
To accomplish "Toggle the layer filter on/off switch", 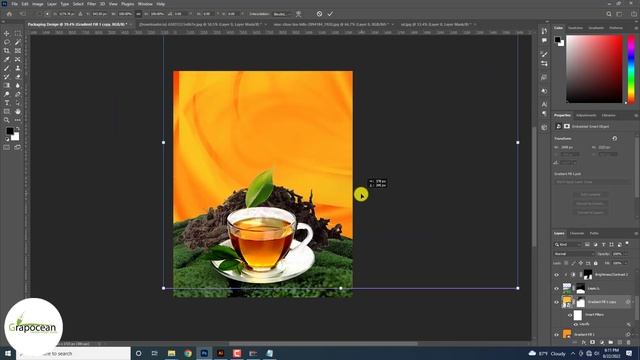I will 627,244.
